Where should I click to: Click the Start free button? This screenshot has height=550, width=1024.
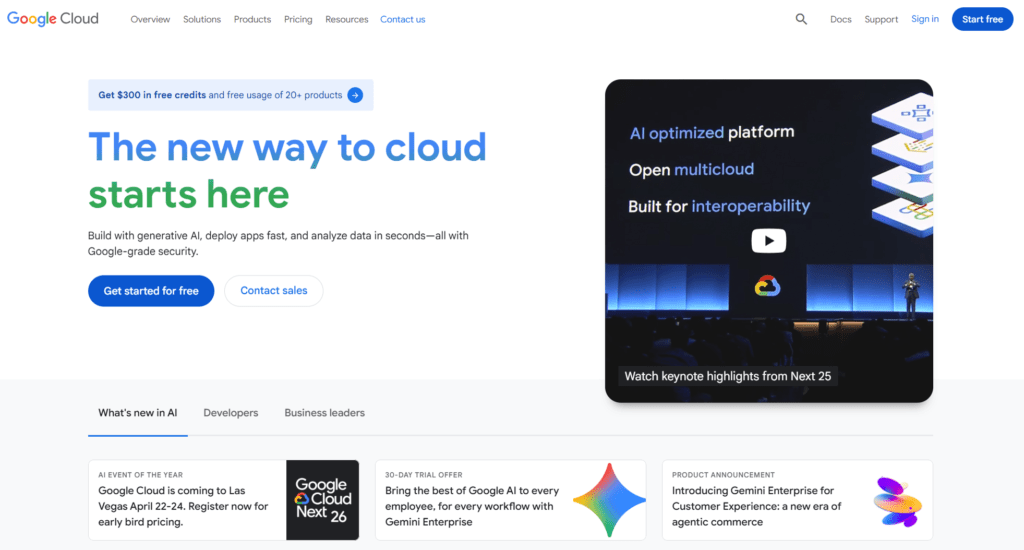point(982,19)
